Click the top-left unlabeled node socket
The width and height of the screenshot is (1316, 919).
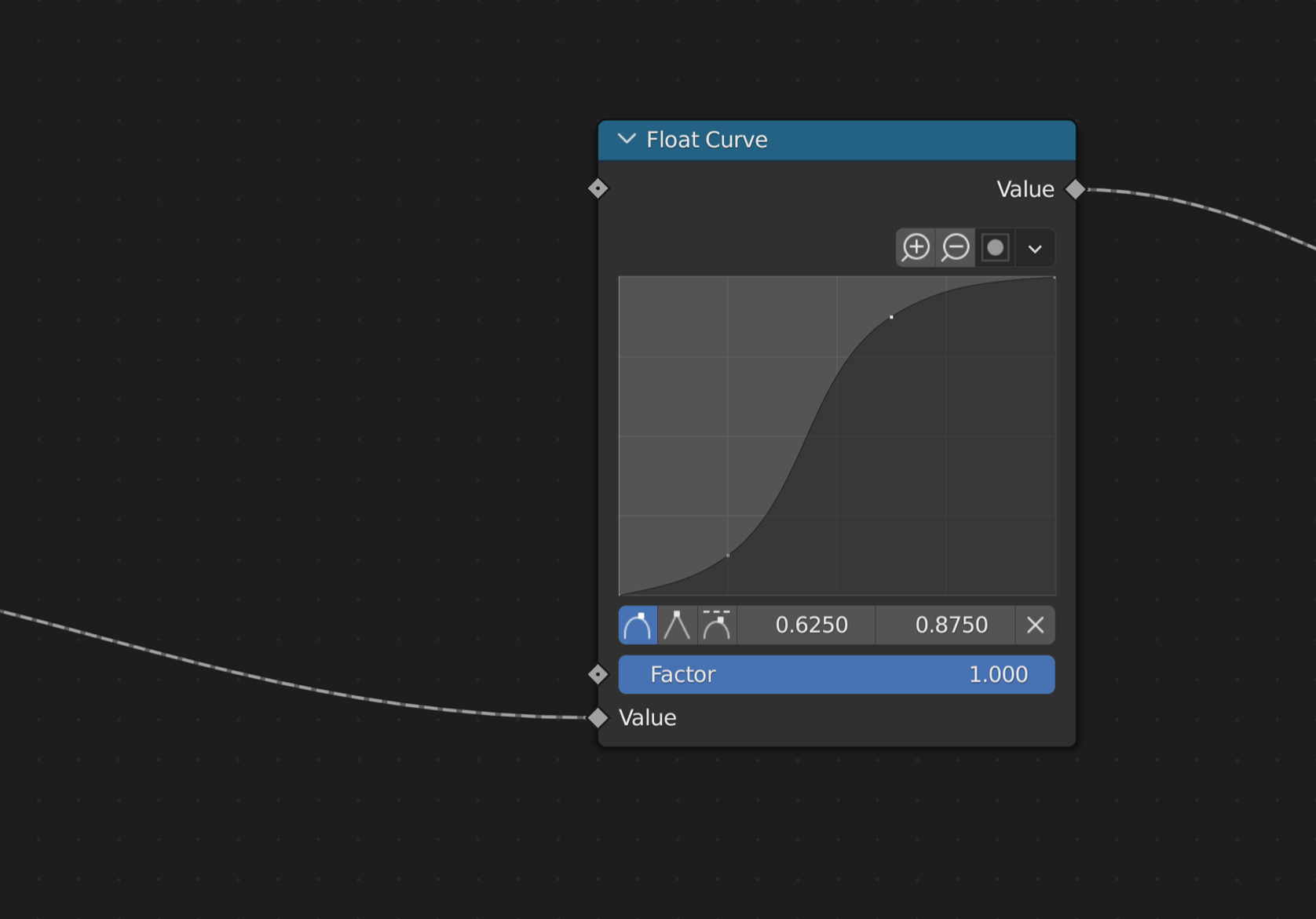(x=598, y=188)
